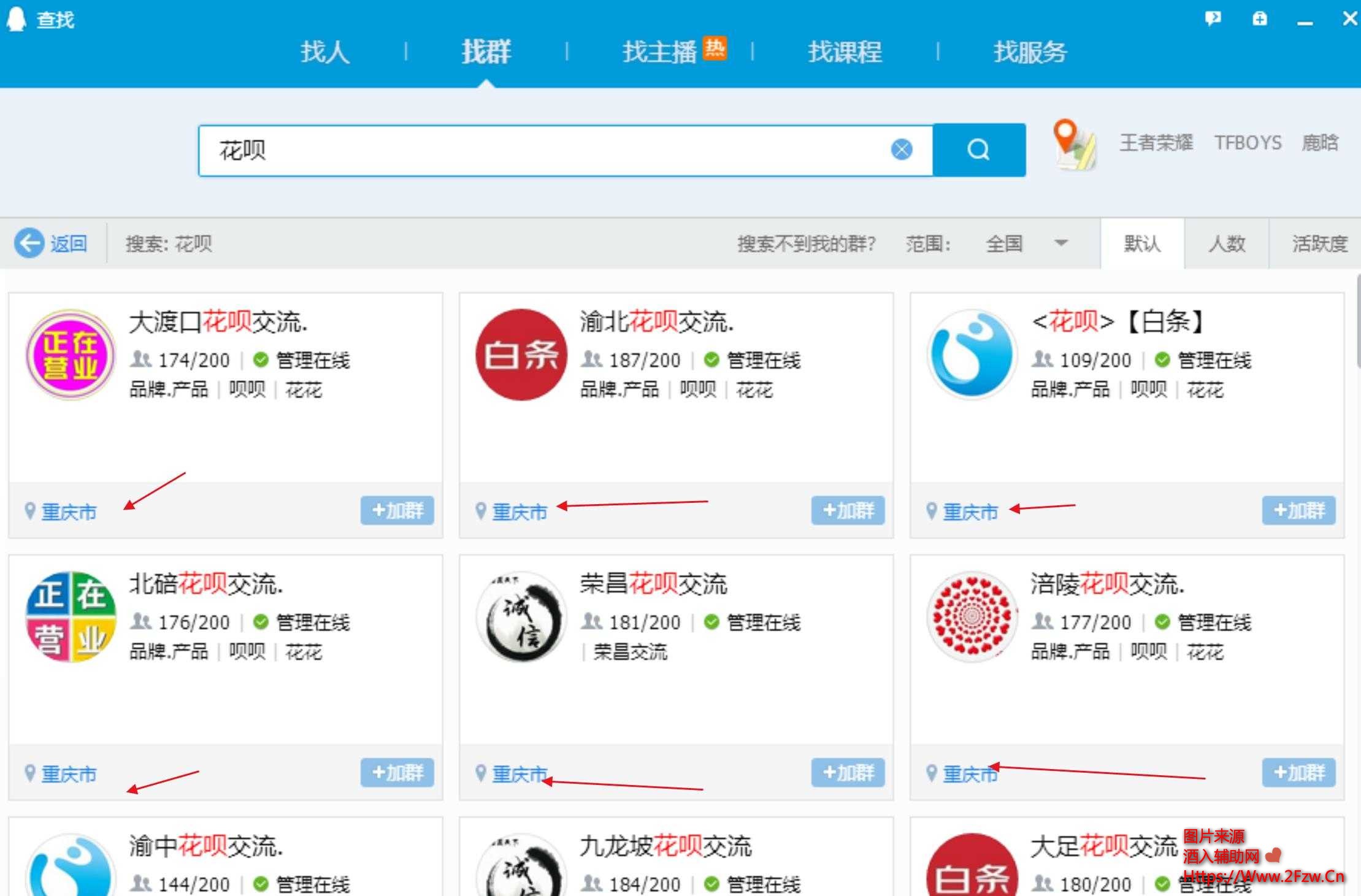Open the map location pin icon
1361x896 pixels.
coord(1074,145)
